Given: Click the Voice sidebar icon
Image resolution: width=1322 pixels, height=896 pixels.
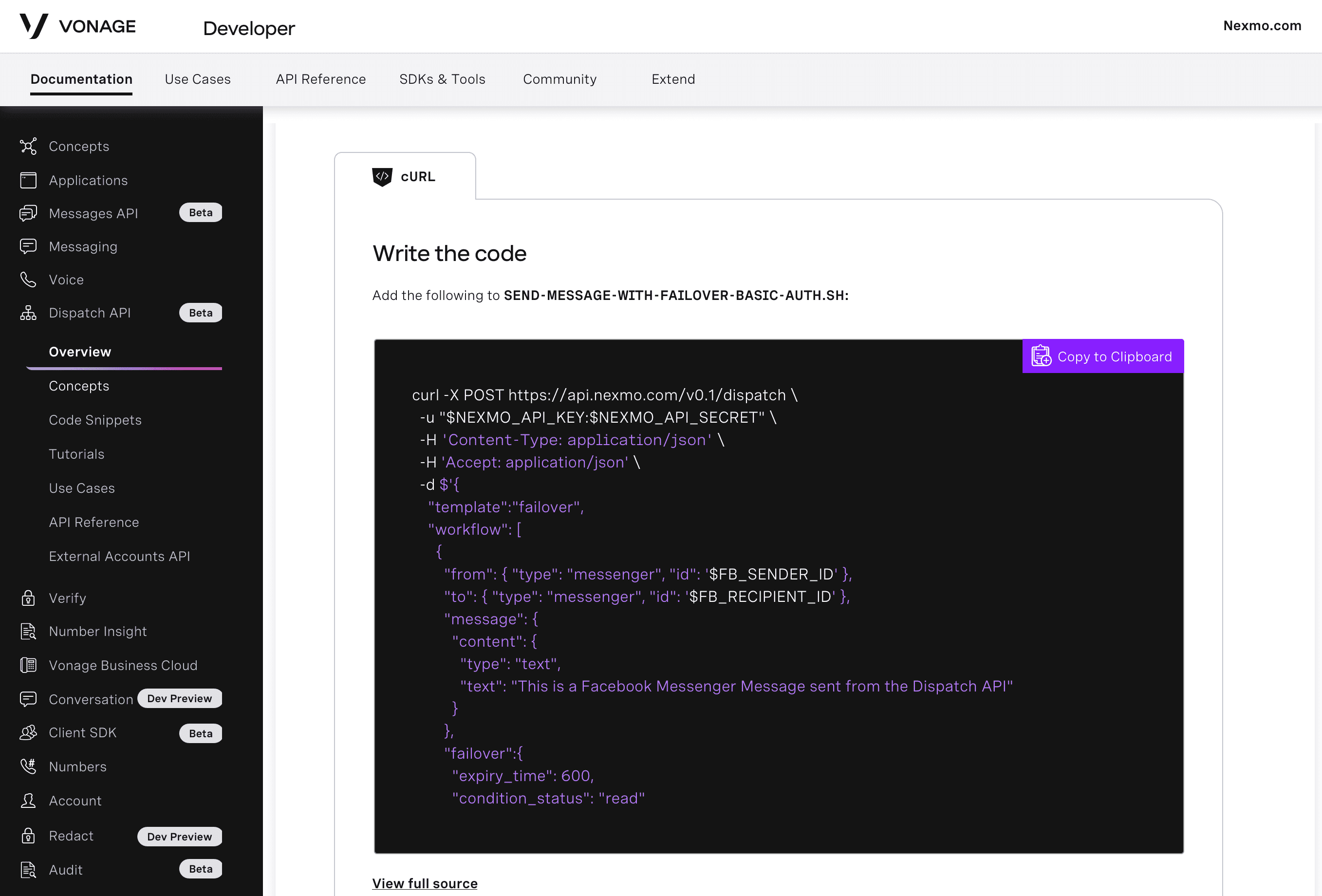Looking at the screenshot, I should [29, 280].
